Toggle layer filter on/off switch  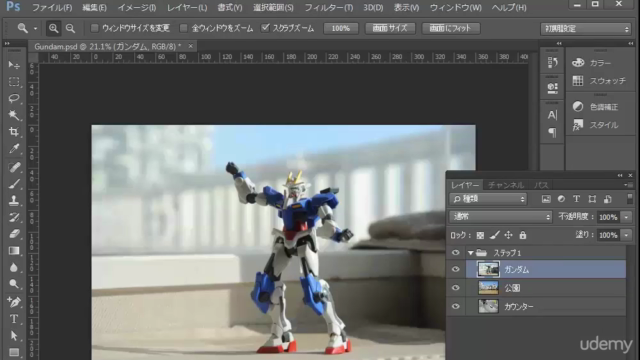tap(629, 199)
